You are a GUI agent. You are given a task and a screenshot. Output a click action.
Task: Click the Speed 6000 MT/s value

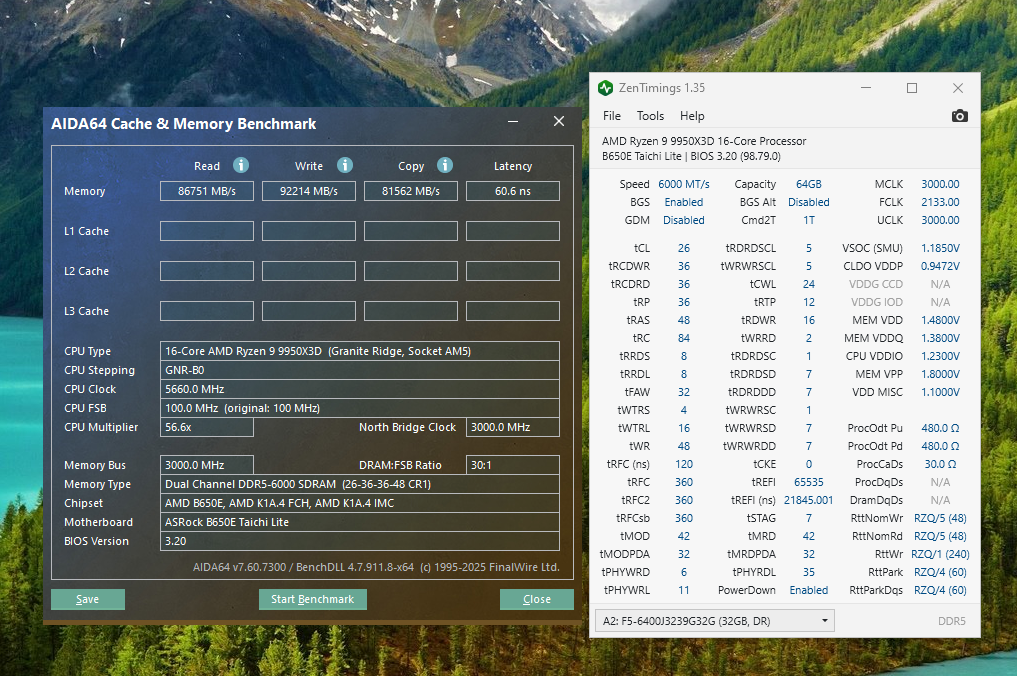pyautogui.click(x=684, y=184)
